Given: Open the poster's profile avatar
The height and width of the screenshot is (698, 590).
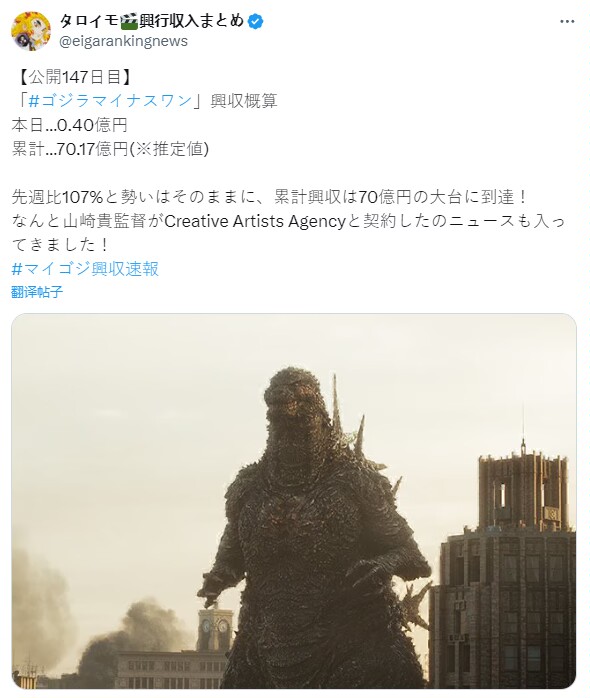Looking at the screenshot, I should (31, 31).
